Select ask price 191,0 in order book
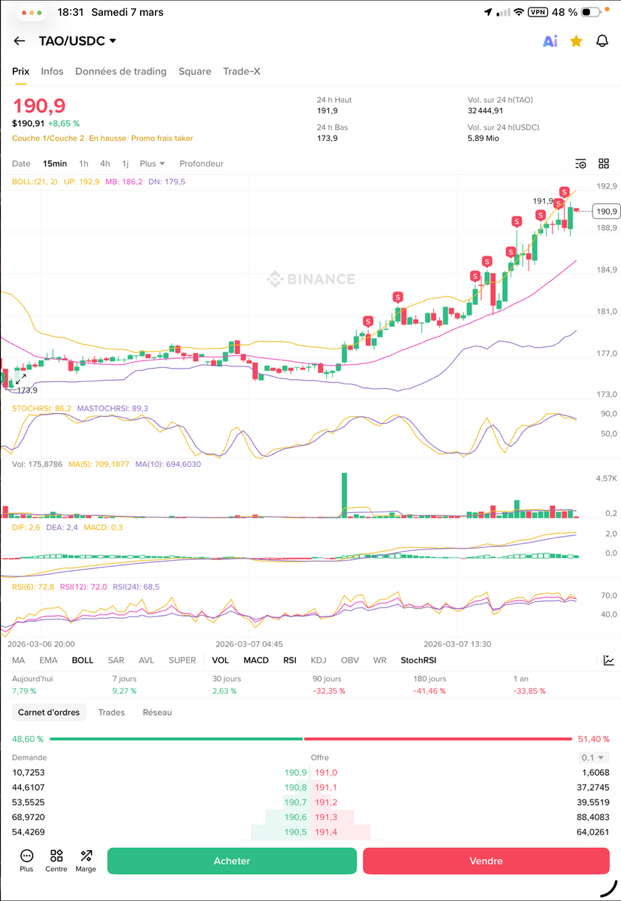 pyautogui.click(x=326, y=773)
